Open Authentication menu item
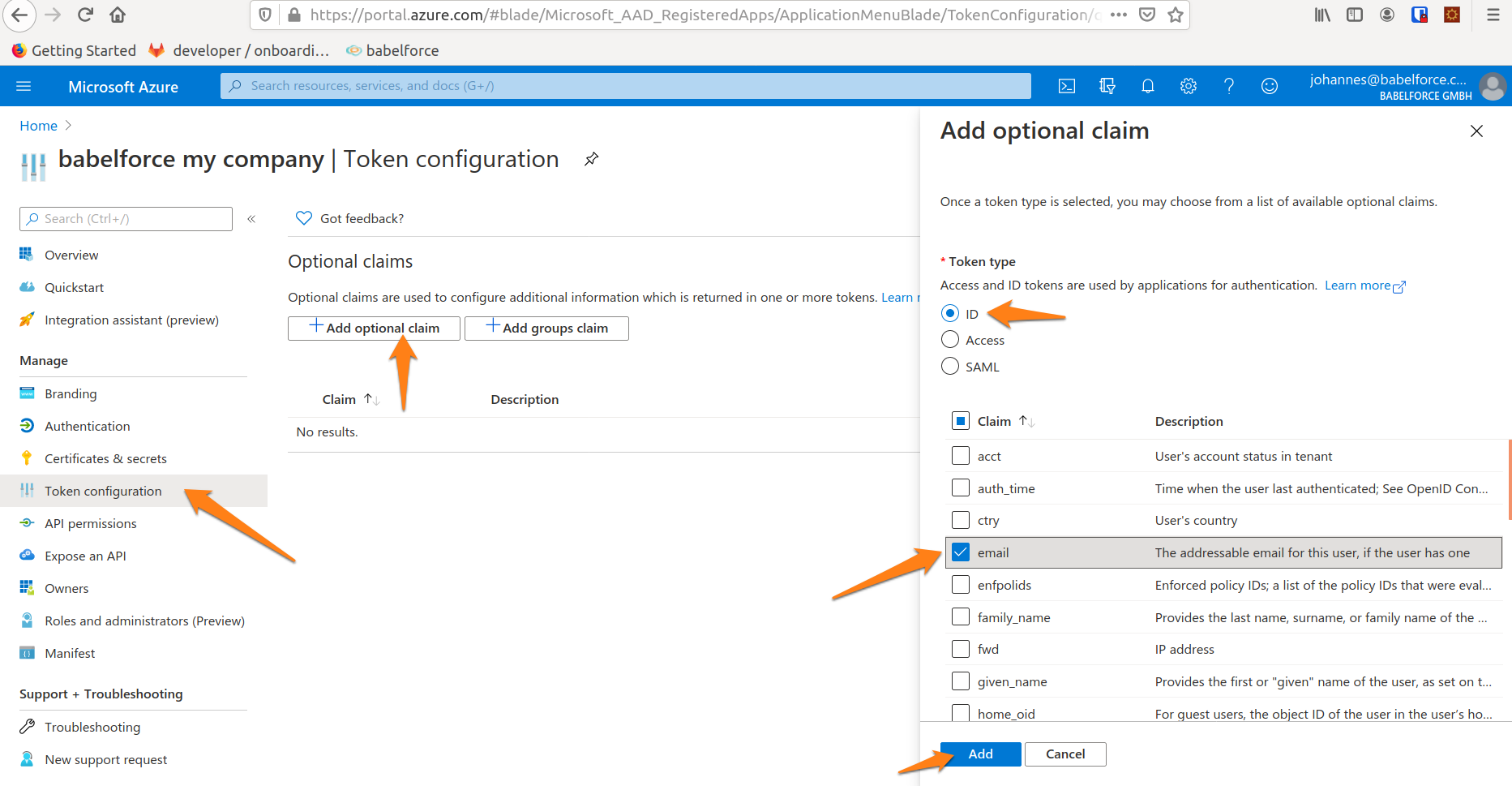1512x786 pixels. 87,426
